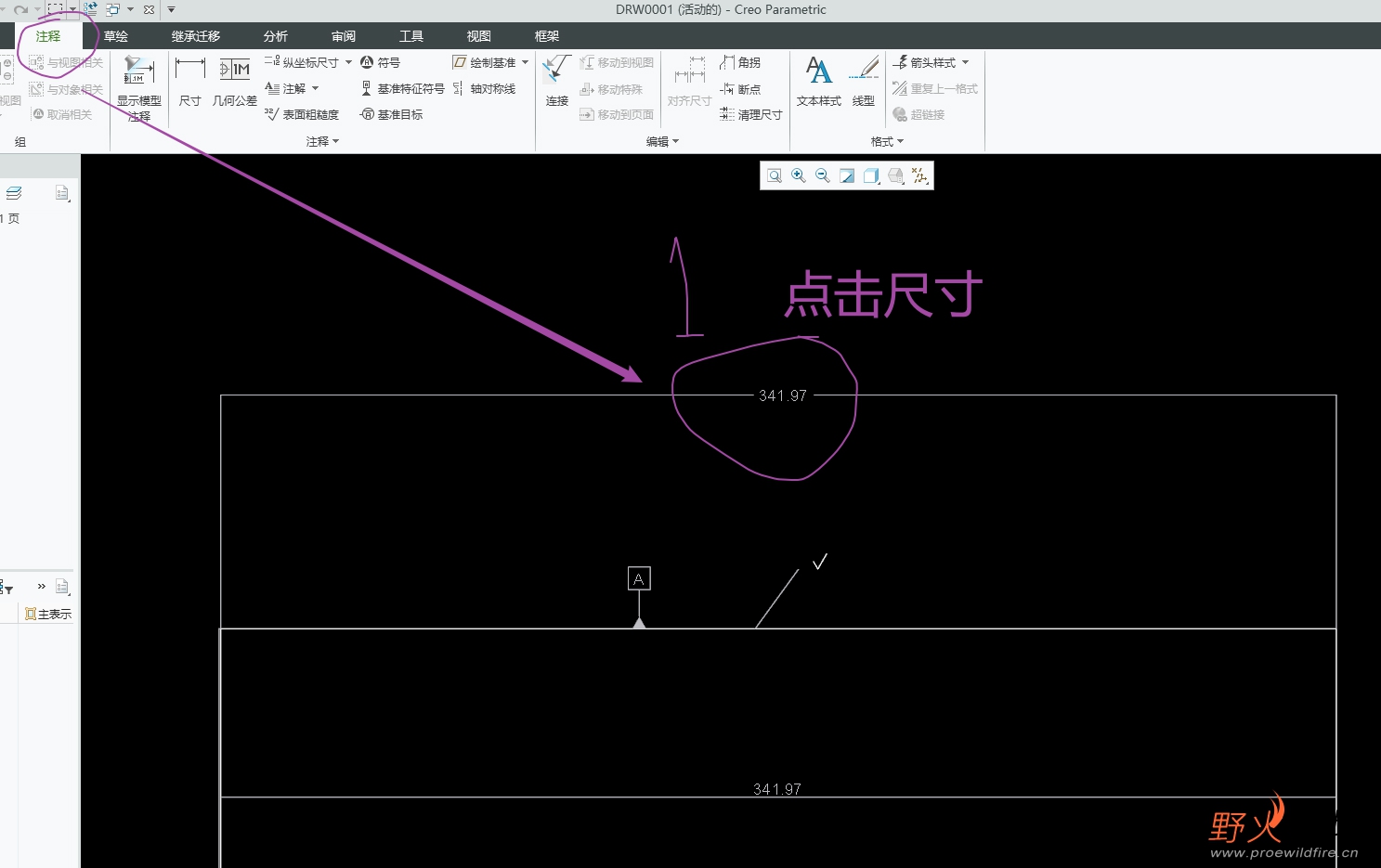Click 箭头样式 arrow style button
Screen dimensions: 1381x868
[924, 62]
